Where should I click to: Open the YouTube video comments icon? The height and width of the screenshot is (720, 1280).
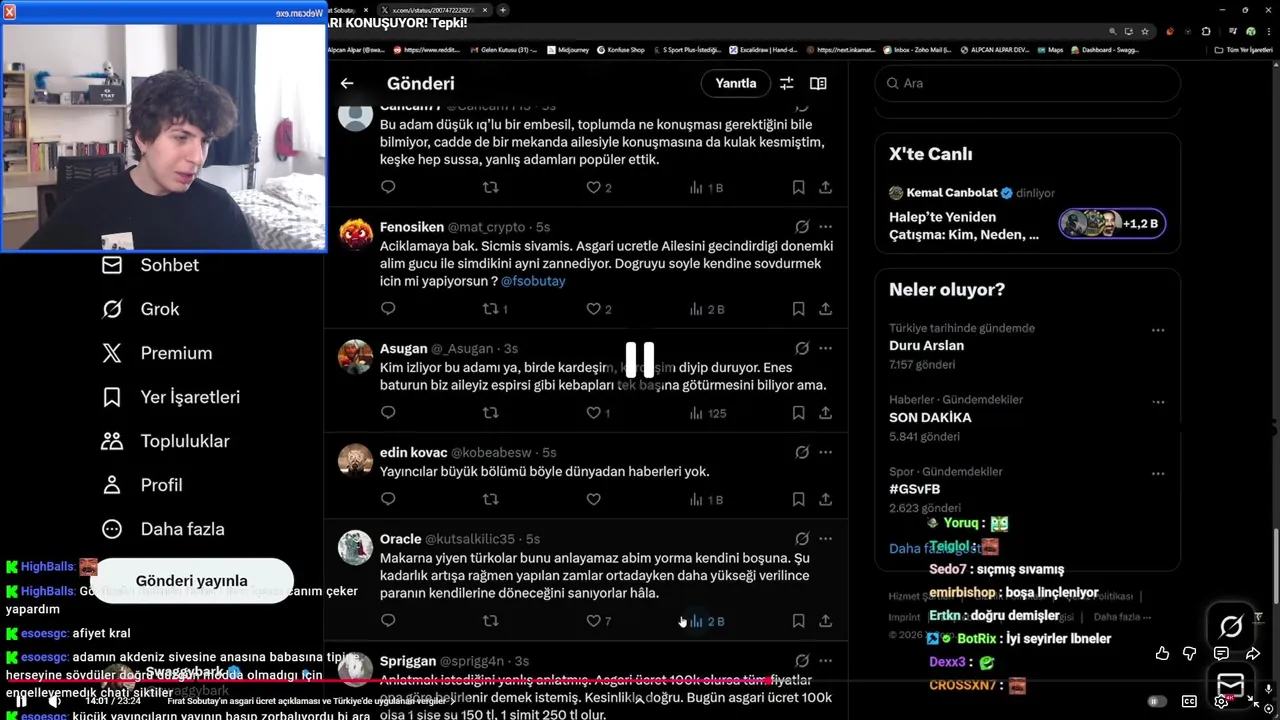(x=1221, y=653)
